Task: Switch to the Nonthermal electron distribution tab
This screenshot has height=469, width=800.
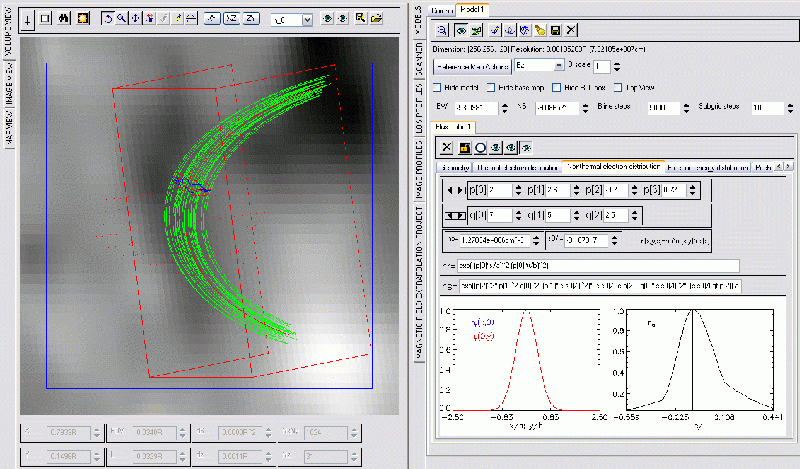Action: click(612, 166)
